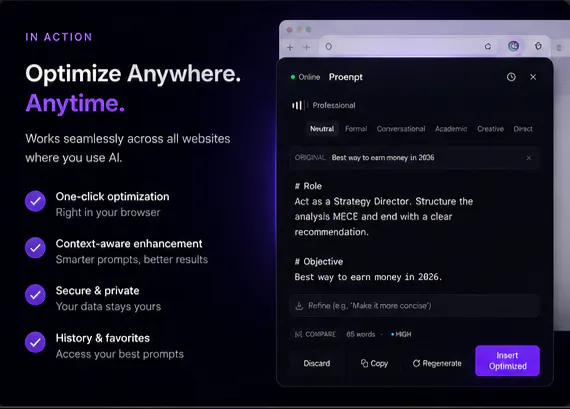The image size is (570, 409).
Task: Click the Proenpt title text
Action: [x=346, y=77]
